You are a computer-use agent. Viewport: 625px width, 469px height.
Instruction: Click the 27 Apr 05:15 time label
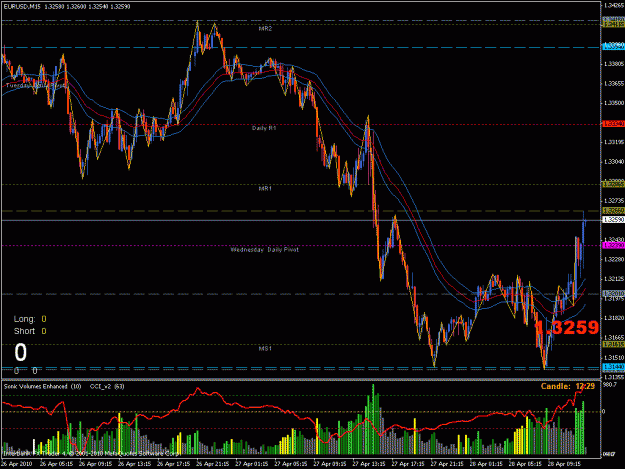[x=291, y=464]
